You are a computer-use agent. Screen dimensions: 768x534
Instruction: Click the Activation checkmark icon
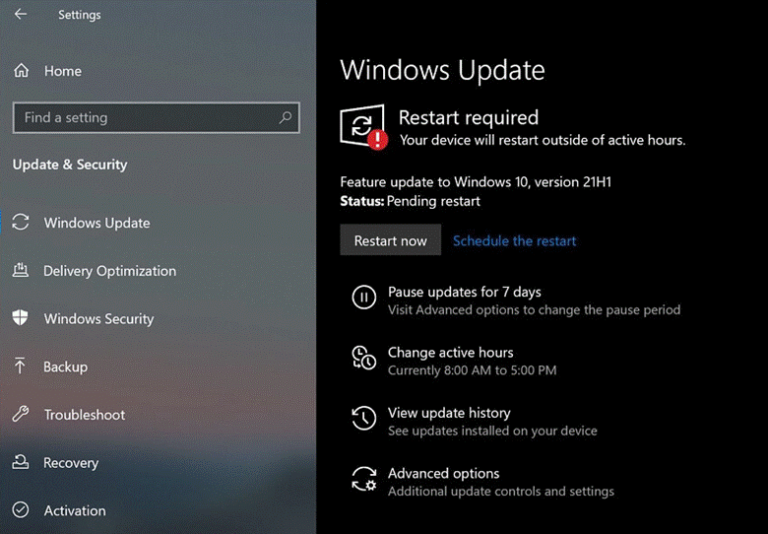tap(21, 510)
